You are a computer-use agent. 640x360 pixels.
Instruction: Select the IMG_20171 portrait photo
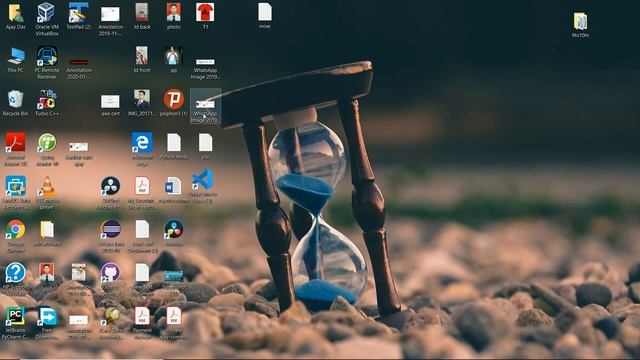point(142,103)
